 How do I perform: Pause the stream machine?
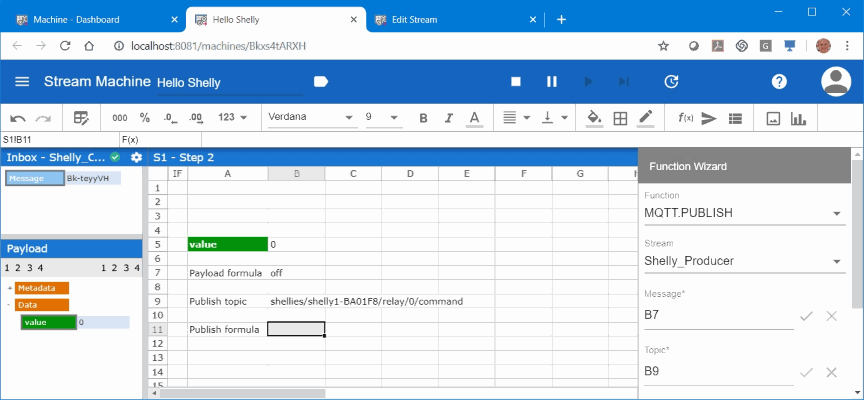(x=551, y=82)
